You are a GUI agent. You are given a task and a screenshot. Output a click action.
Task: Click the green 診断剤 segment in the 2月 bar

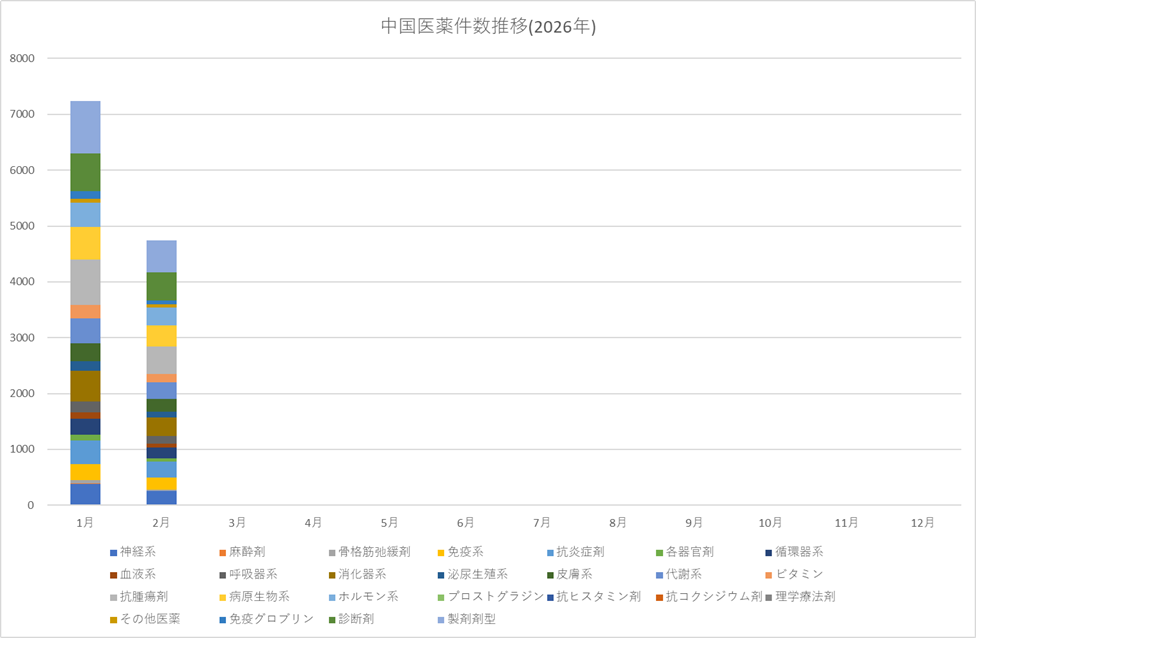point(161,286)
